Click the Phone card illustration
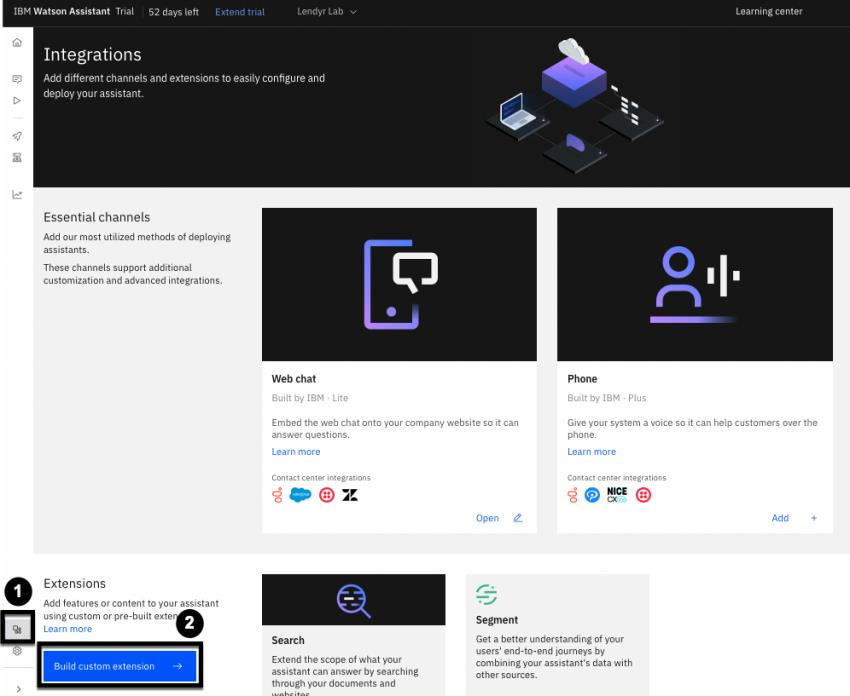This screenshot has width=850, height=696. tap(694, 285)
